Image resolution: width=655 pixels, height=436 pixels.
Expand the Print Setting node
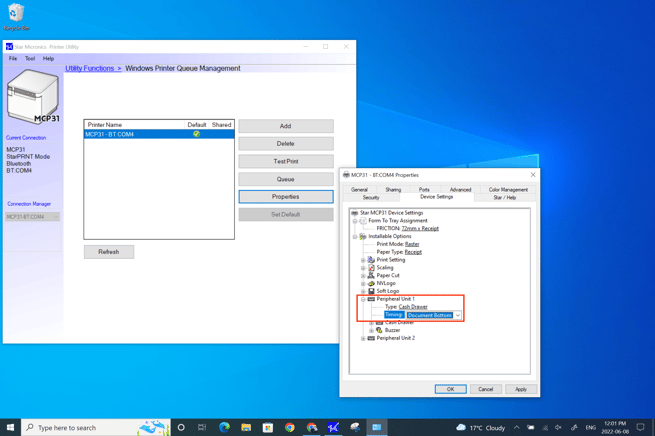click(x=363, y=260)
